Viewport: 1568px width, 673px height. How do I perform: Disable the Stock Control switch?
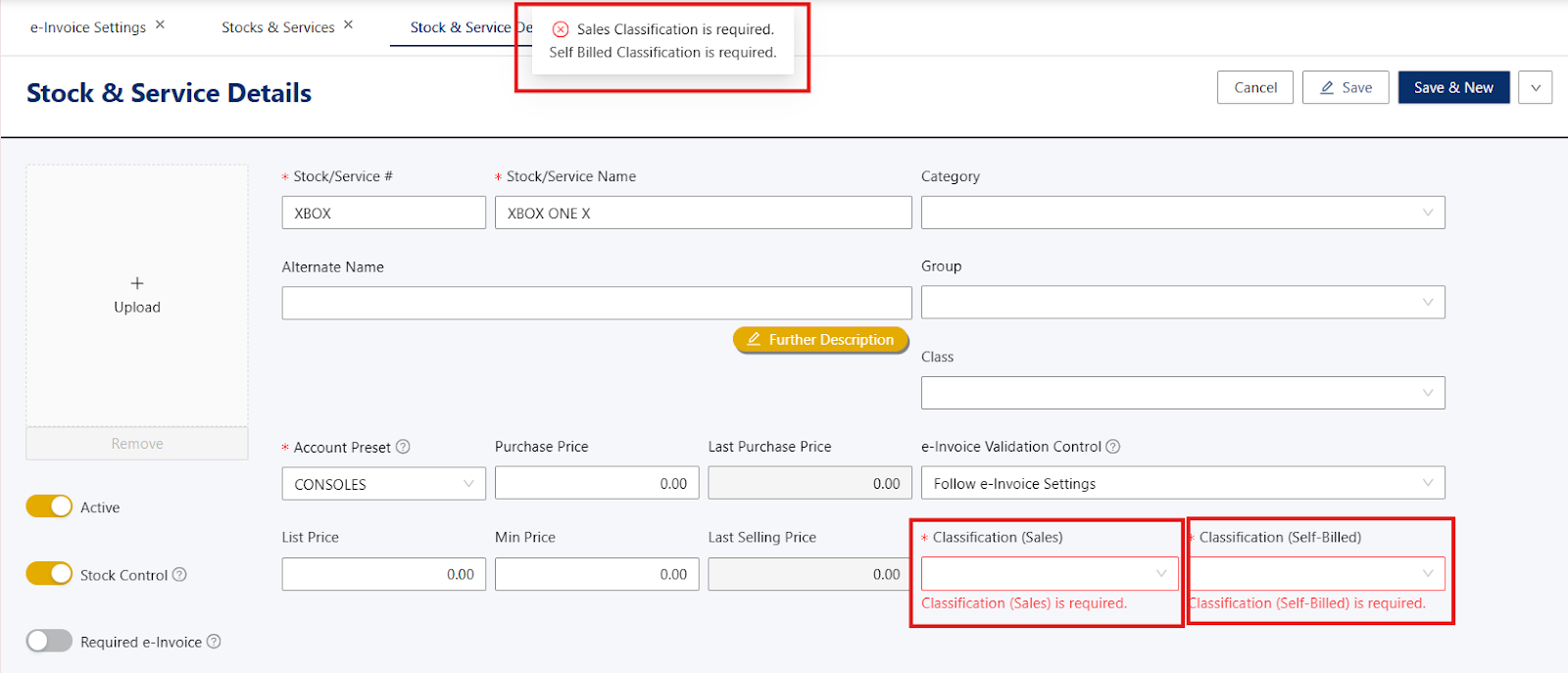click(x=49, y=574)
